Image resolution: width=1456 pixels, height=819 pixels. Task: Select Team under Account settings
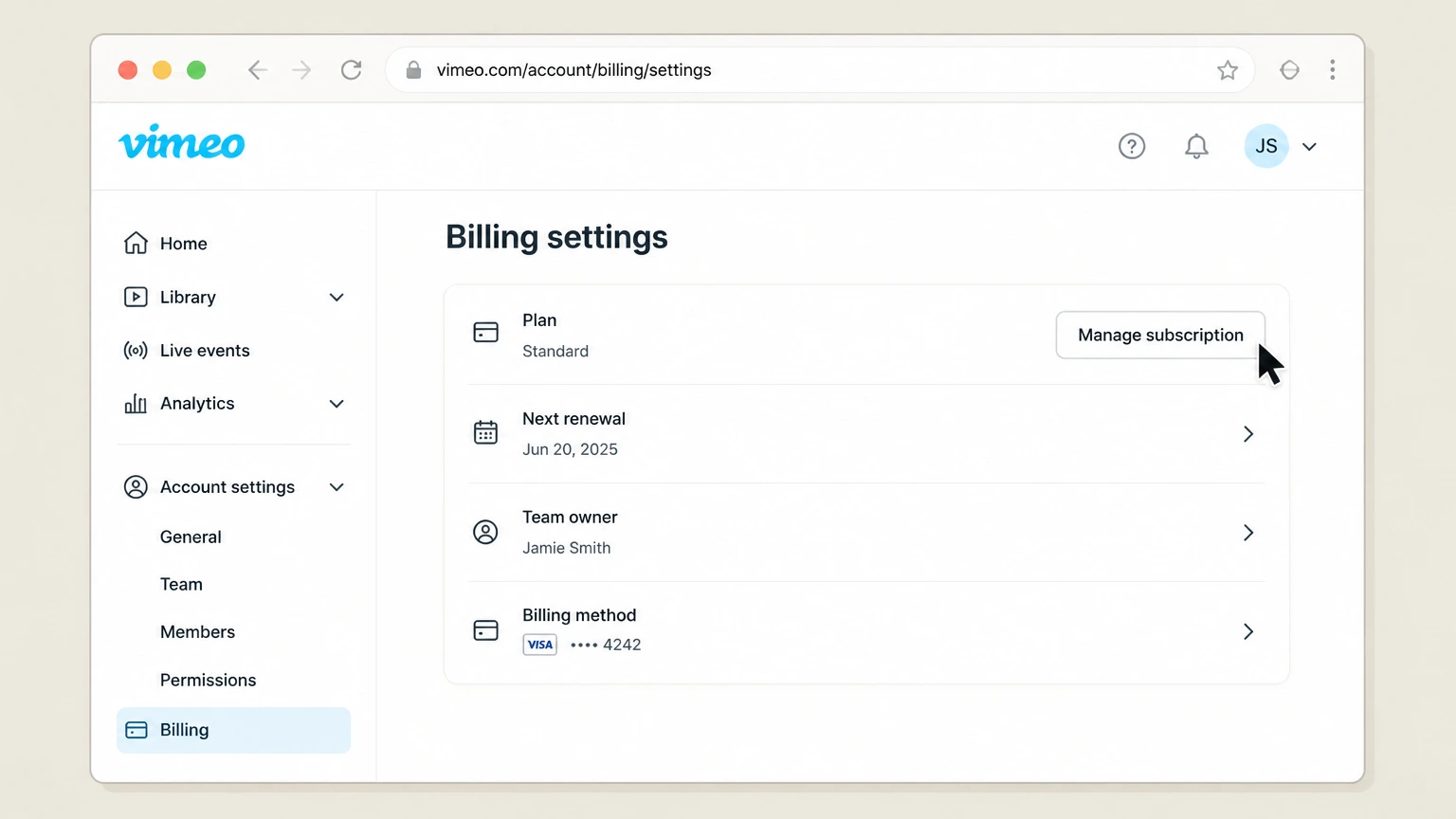pos(181,585)
